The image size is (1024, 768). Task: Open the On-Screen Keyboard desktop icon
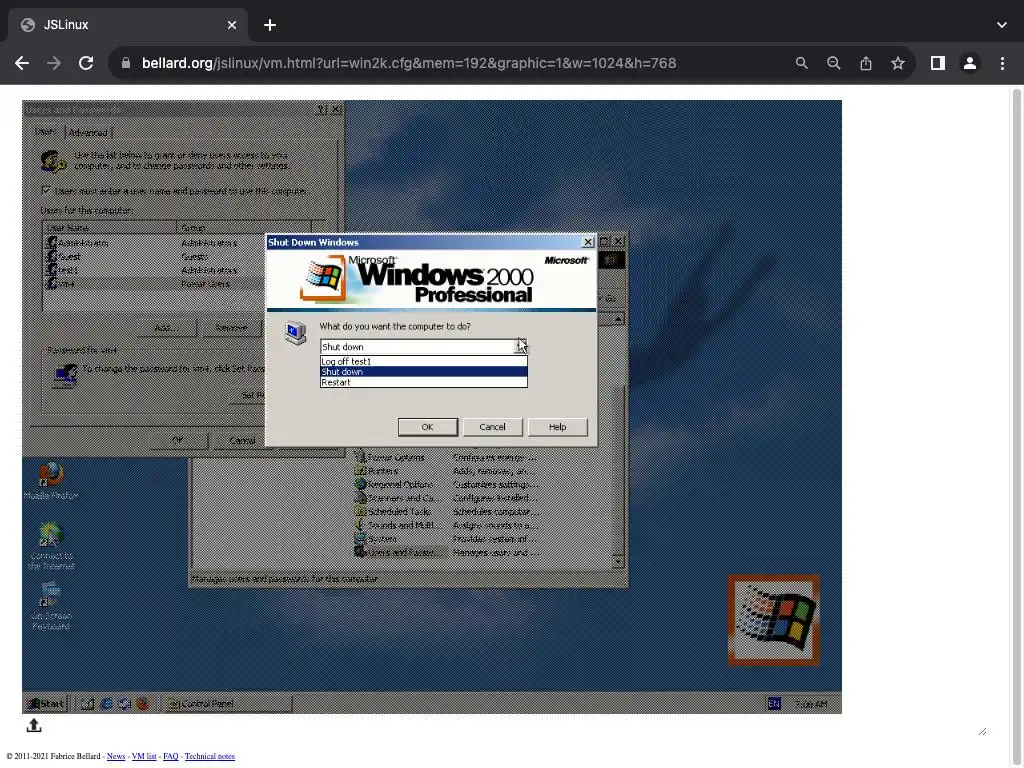(51, 606)
